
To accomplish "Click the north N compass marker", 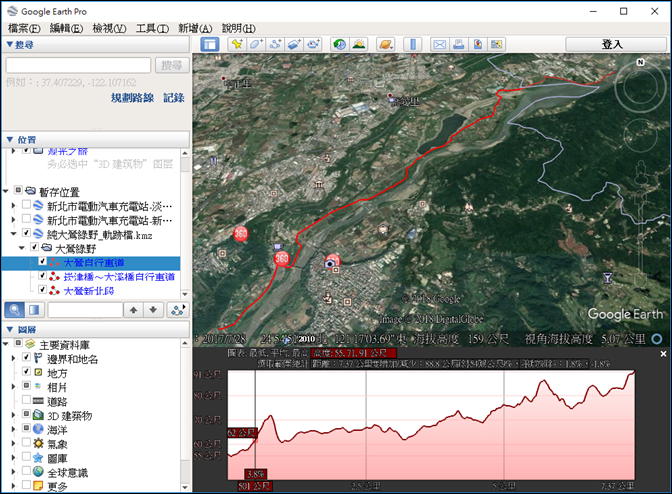I will click(640, 62).
